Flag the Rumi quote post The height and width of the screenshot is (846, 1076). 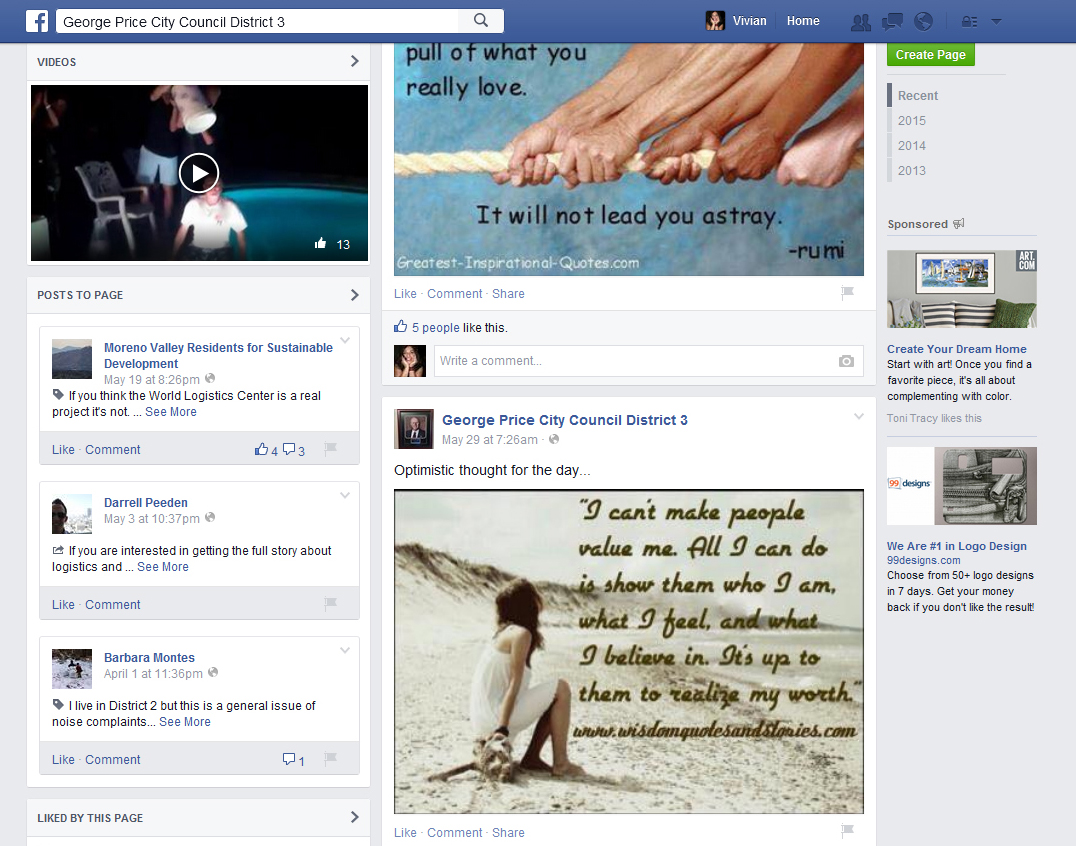point(847,293)
